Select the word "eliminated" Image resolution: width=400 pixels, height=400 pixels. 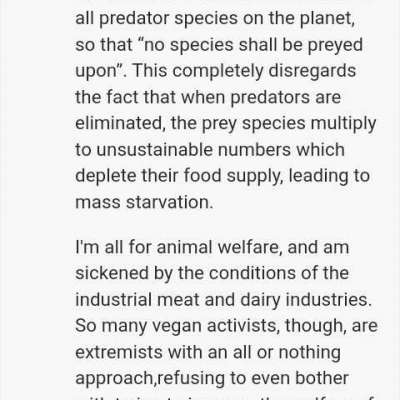[118, 123]
